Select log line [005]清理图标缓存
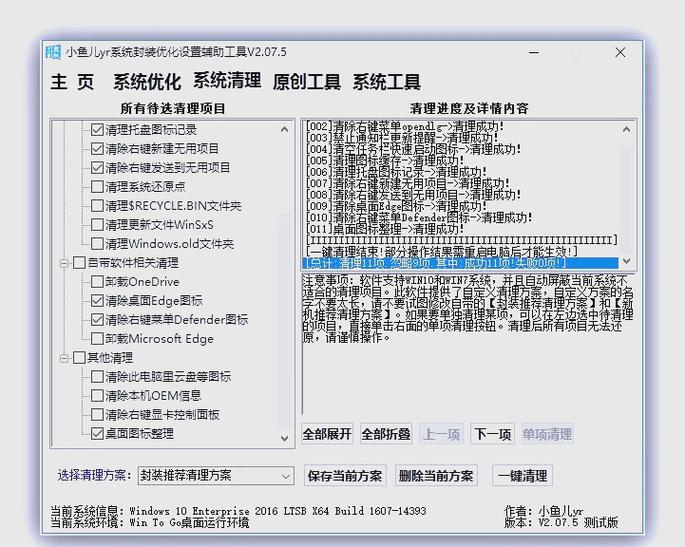685x547 pixels. pyautogui.click(x=385, y=160)
